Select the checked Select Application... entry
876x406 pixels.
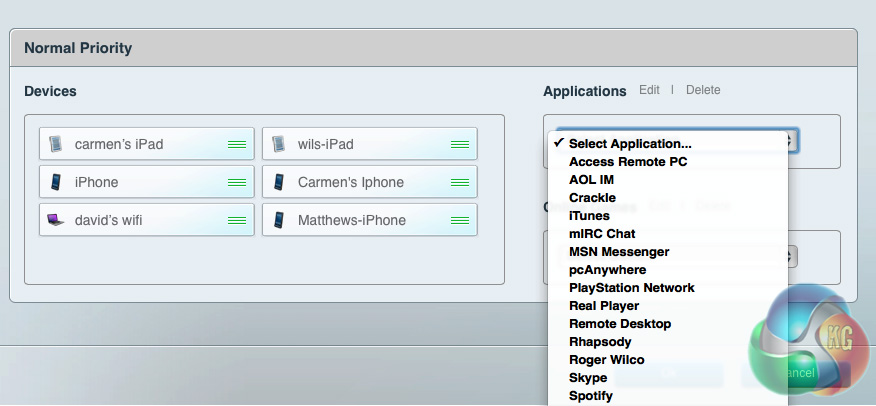click(630, 144)
